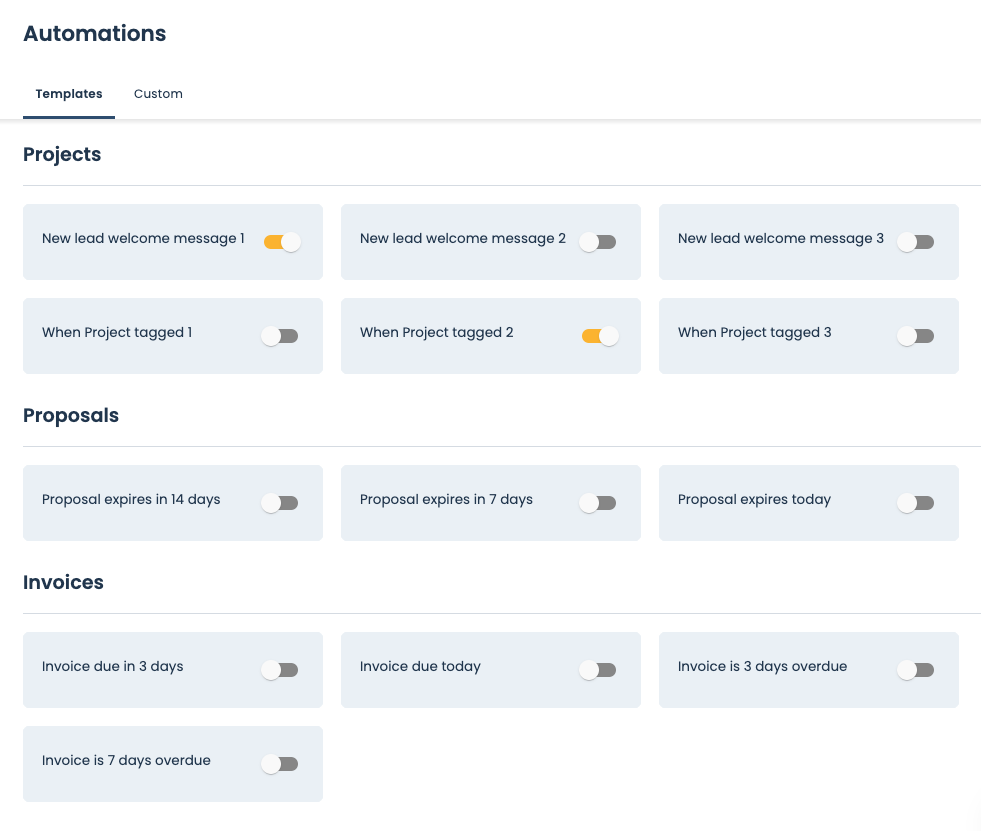981x831 pixels.
Task: Enable Proposal expires in 14 days toggle
Action: tap(280, 503)
